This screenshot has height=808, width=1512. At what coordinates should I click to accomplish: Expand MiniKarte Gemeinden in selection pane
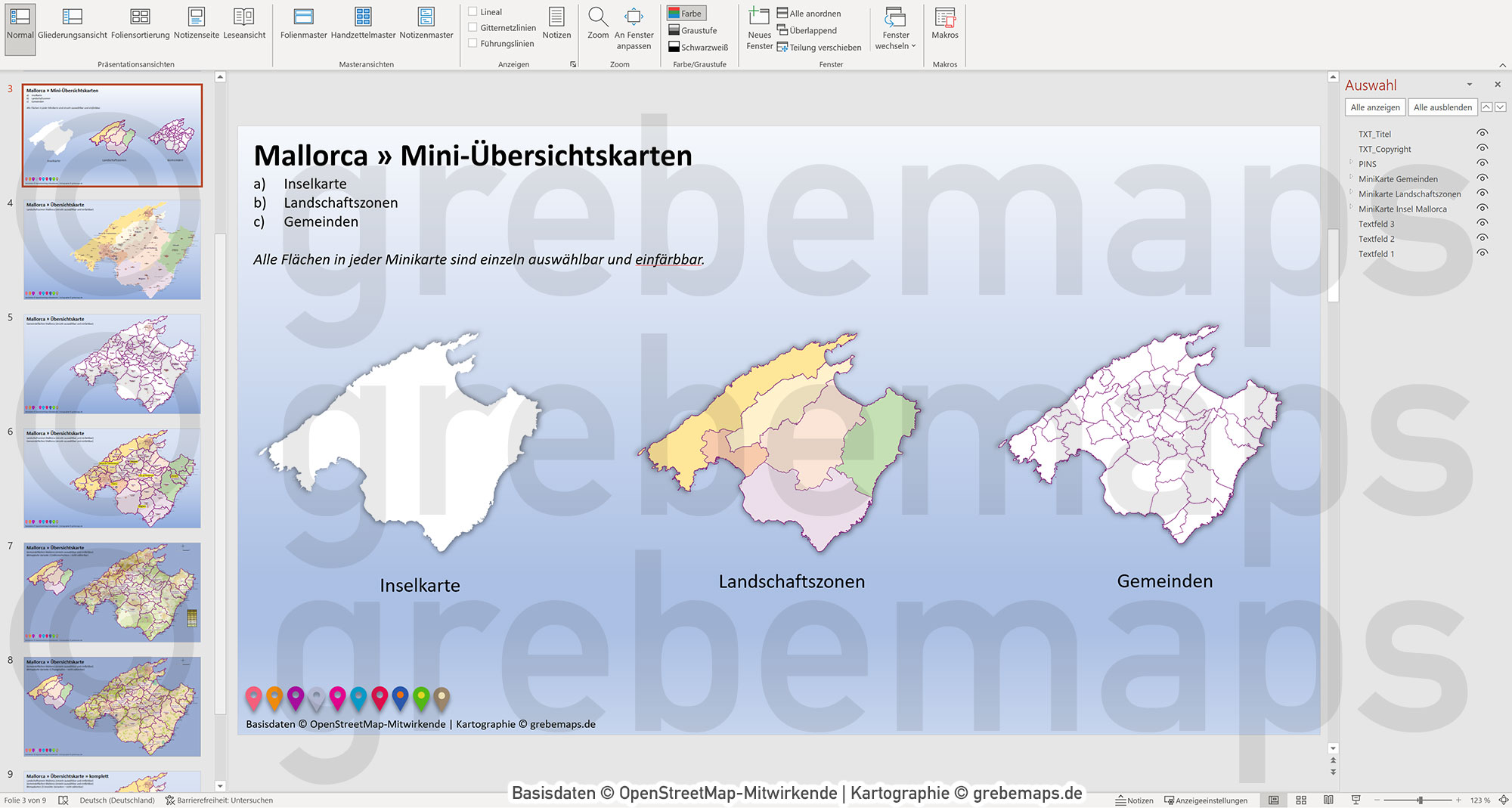tap(1351, 179)
